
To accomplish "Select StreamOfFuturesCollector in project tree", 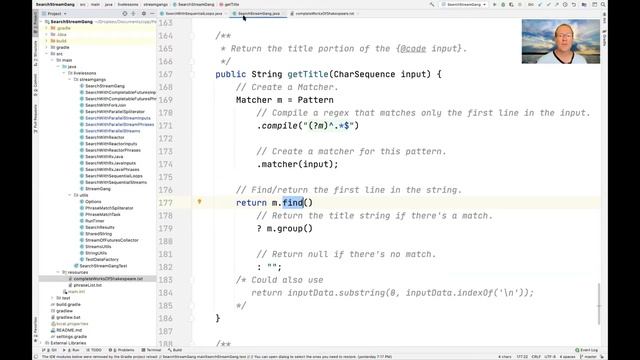I will click(111, 240).
